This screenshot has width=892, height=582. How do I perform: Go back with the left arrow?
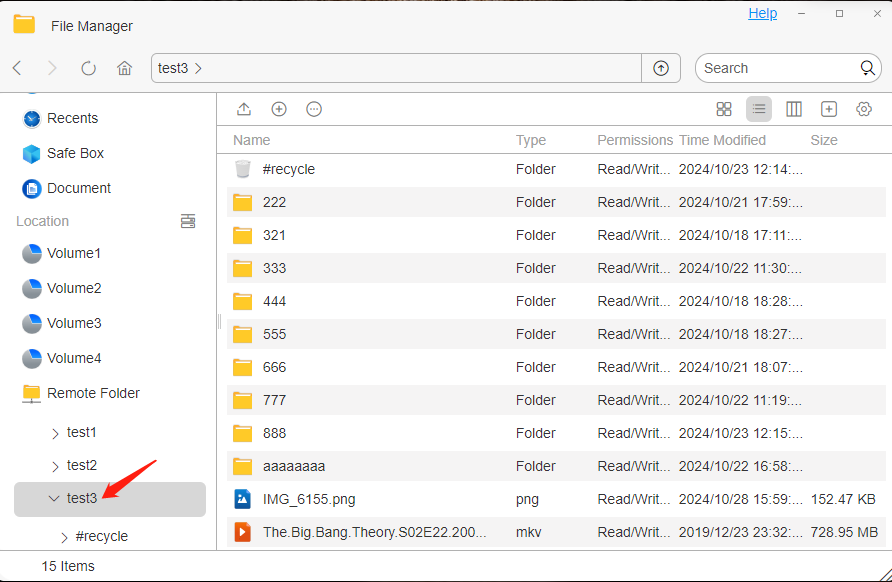pyautogui.click(x=17, y=68)
